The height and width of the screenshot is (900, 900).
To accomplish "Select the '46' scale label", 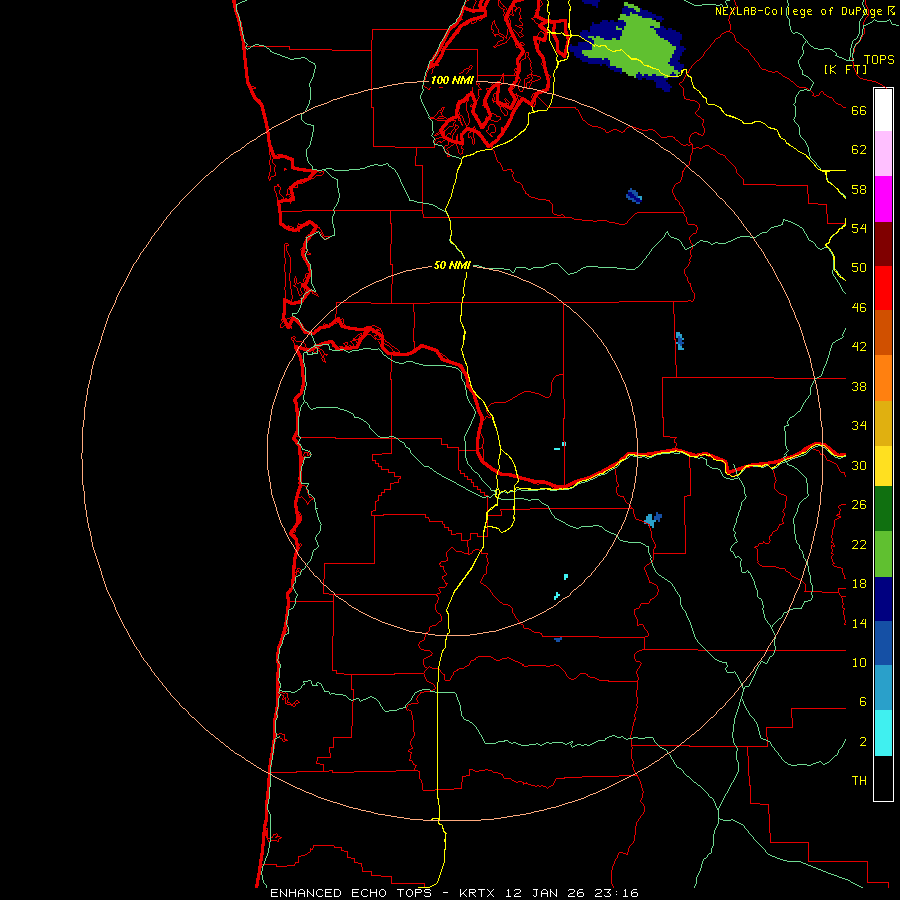I will (x=859, y=308).
